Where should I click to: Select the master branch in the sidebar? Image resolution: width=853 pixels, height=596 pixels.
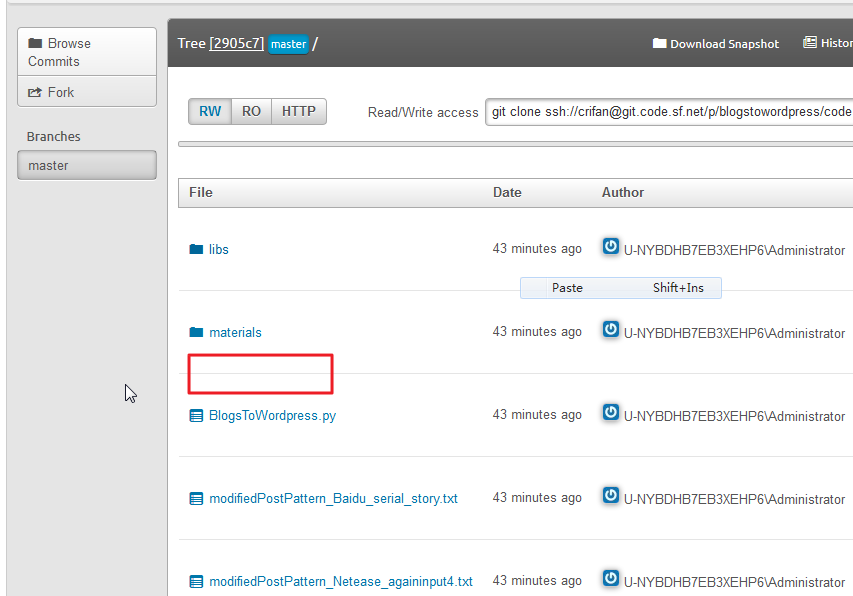(87, 165)
